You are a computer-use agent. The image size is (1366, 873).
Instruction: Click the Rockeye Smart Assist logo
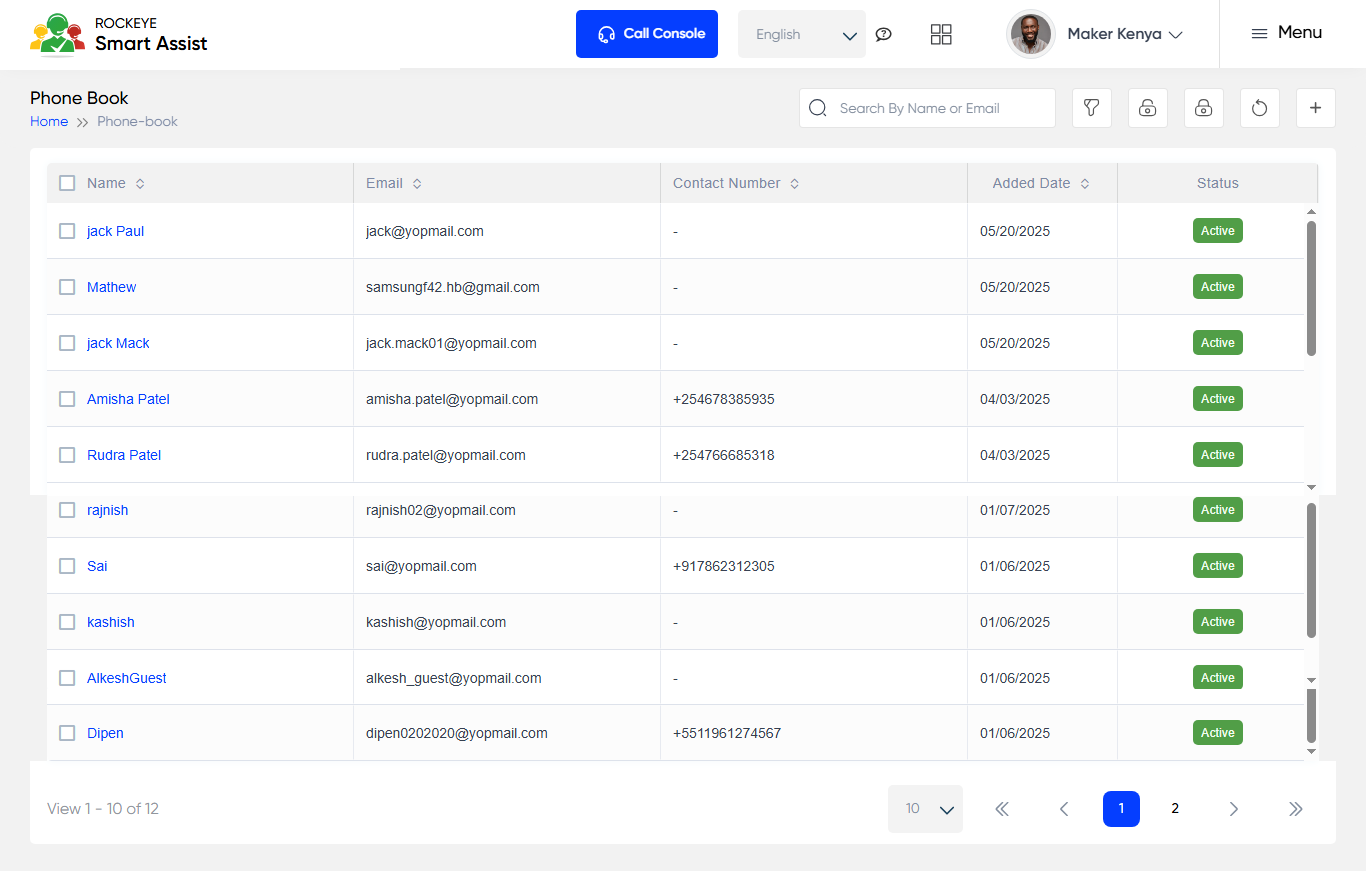tap(119, 34)
